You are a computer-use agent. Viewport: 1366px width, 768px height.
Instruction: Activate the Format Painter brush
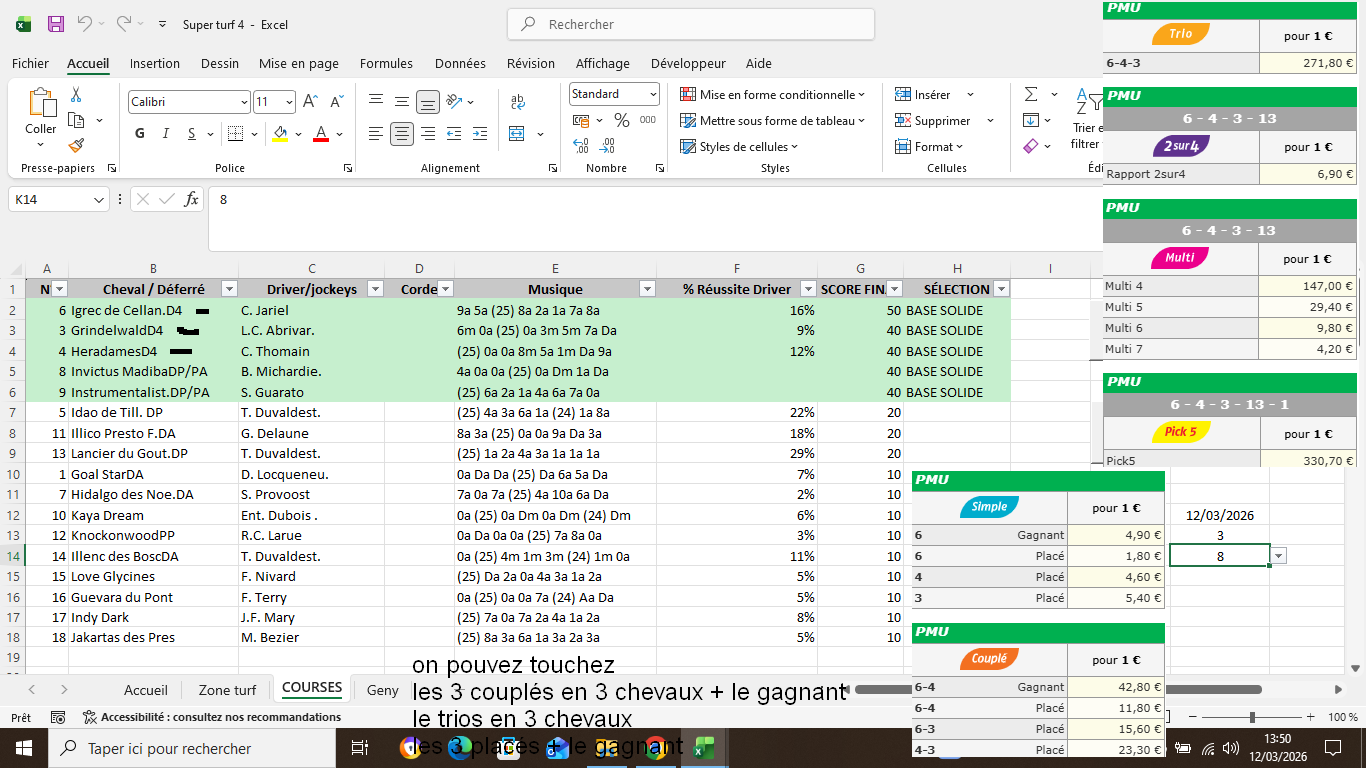(x=76, y=145)
